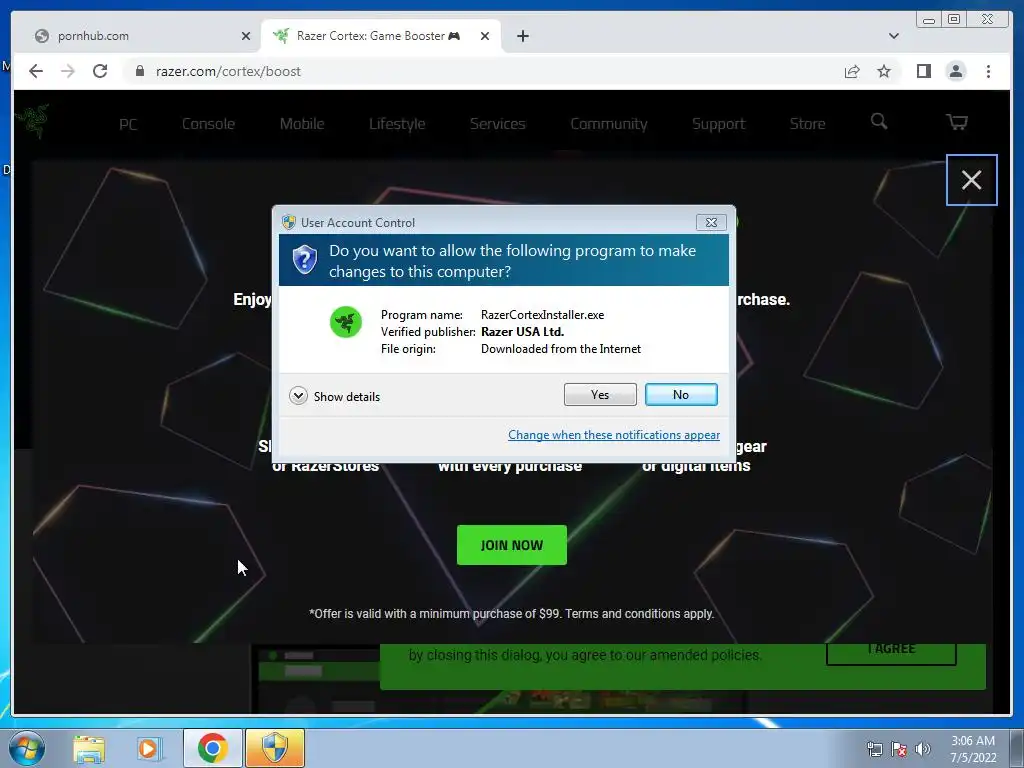Open a new Chrome tab

522,36
